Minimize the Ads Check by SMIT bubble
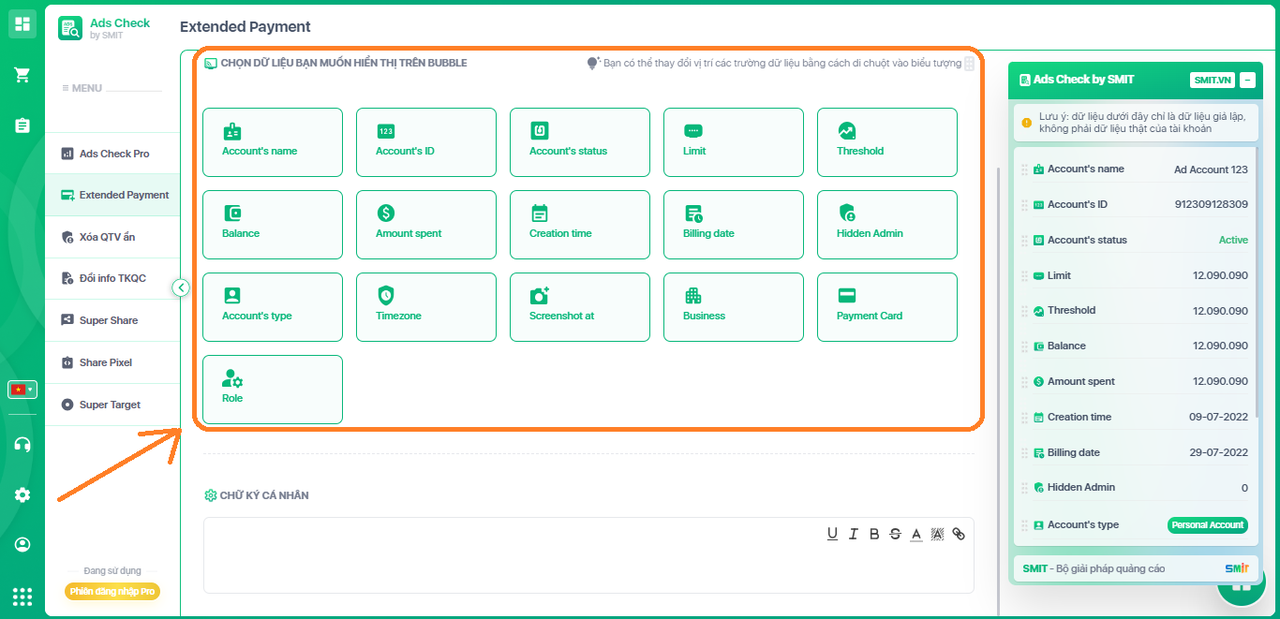Screen dimensions: 1280x619 point(1247,80)
